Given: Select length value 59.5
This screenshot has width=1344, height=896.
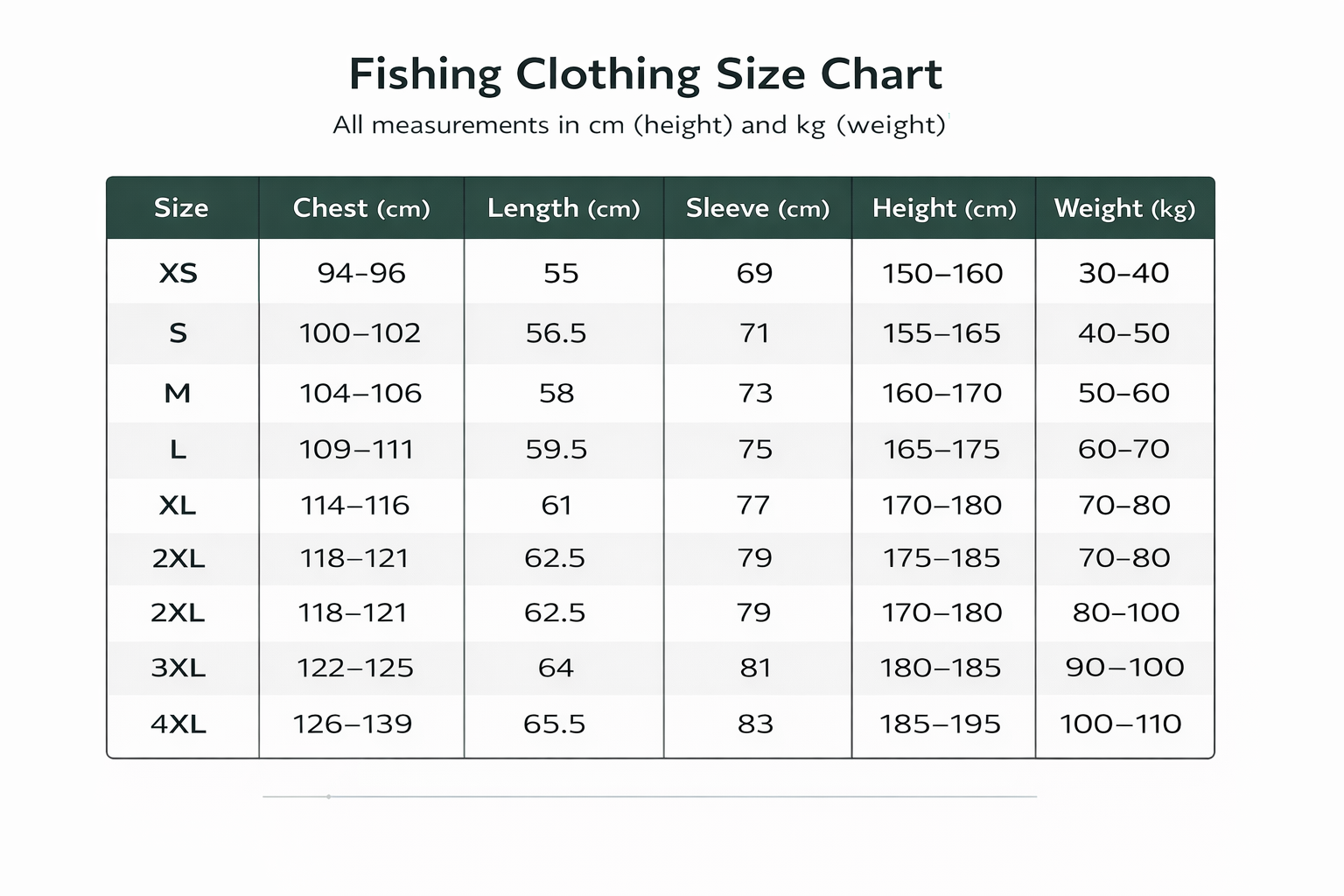Looking at the screenshot, I should click(x=556, y=450).
